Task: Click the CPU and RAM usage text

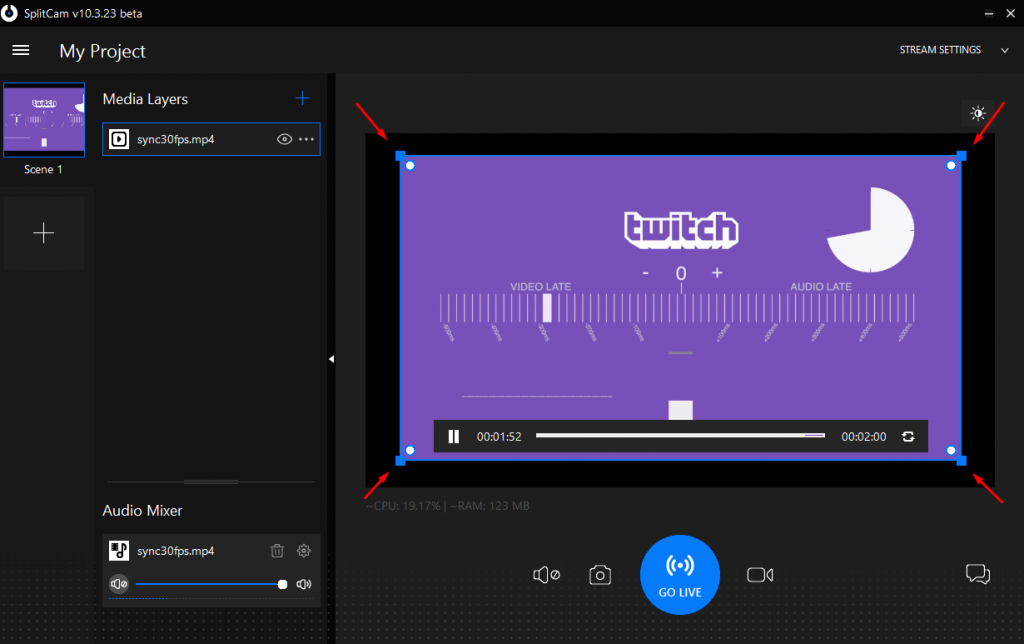Action: pyautogui.click(x=447, y=506)
